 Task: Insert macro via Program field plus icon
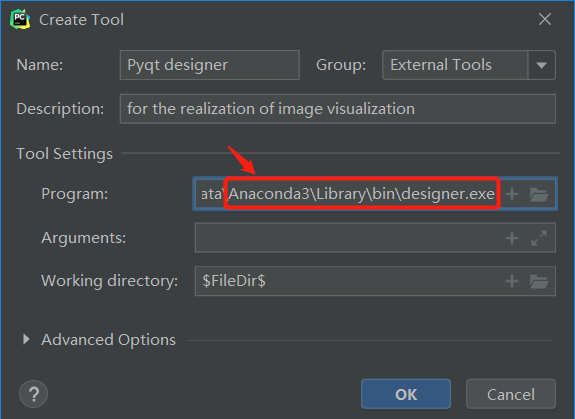(x=512, y=194)
